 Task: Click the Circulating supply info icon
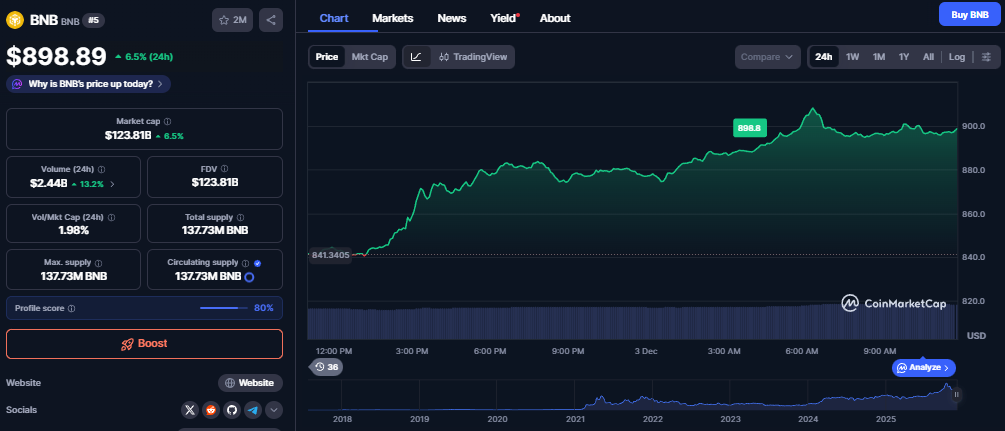coord(245,263)
